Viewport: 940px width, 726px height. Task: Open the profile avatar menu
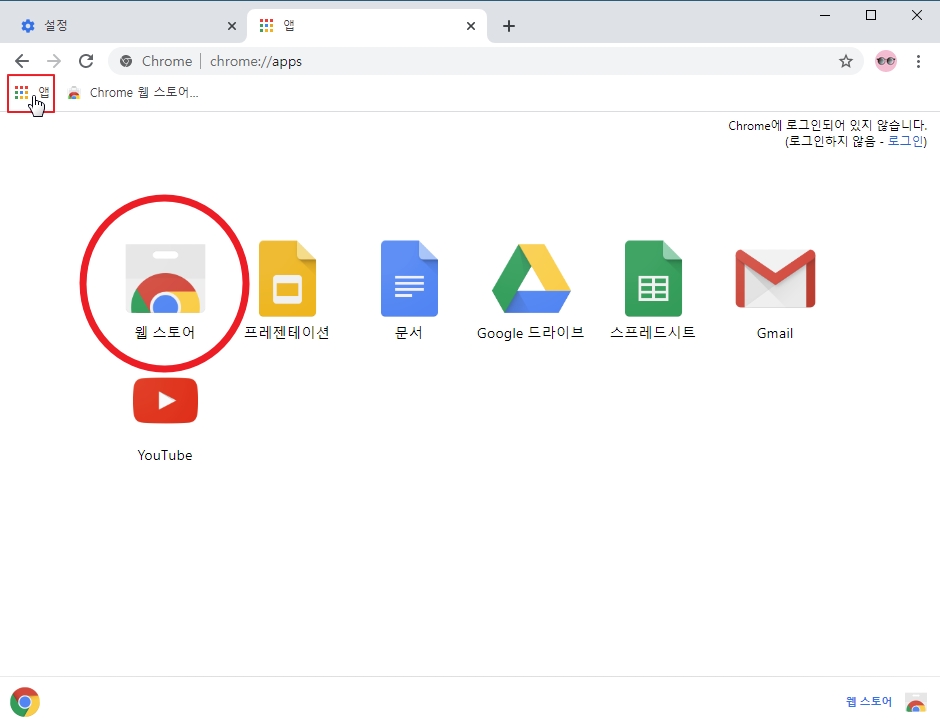tap(885, 61)
